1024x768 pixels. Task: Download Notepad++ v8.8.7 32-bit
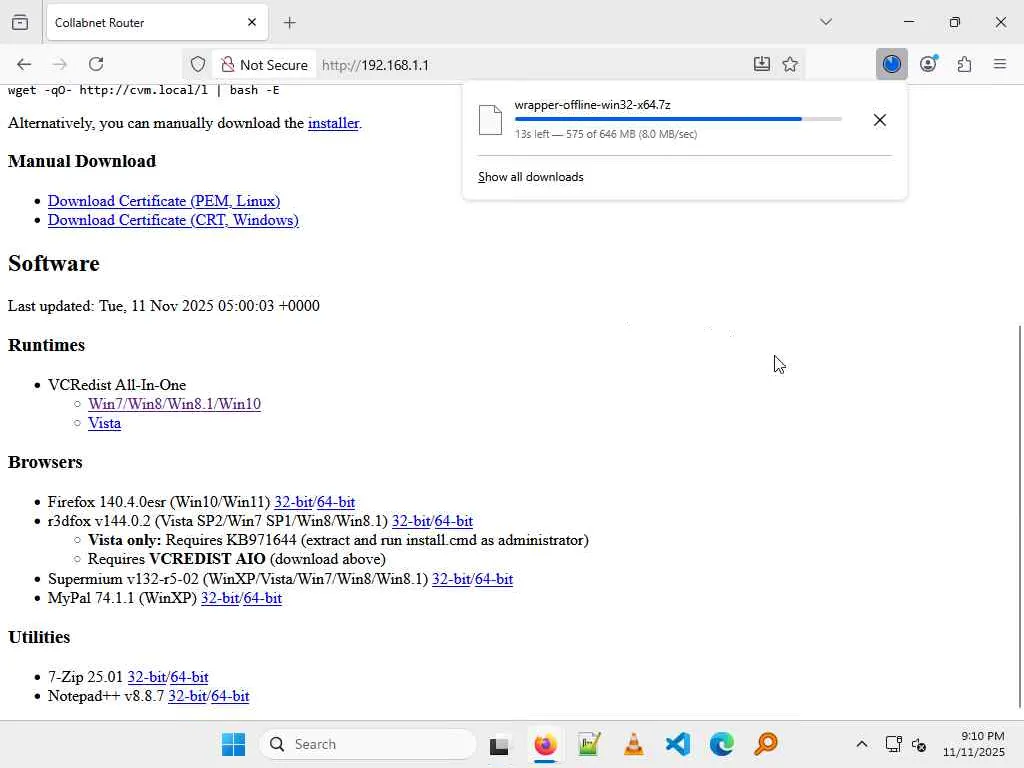click(187, 696)
